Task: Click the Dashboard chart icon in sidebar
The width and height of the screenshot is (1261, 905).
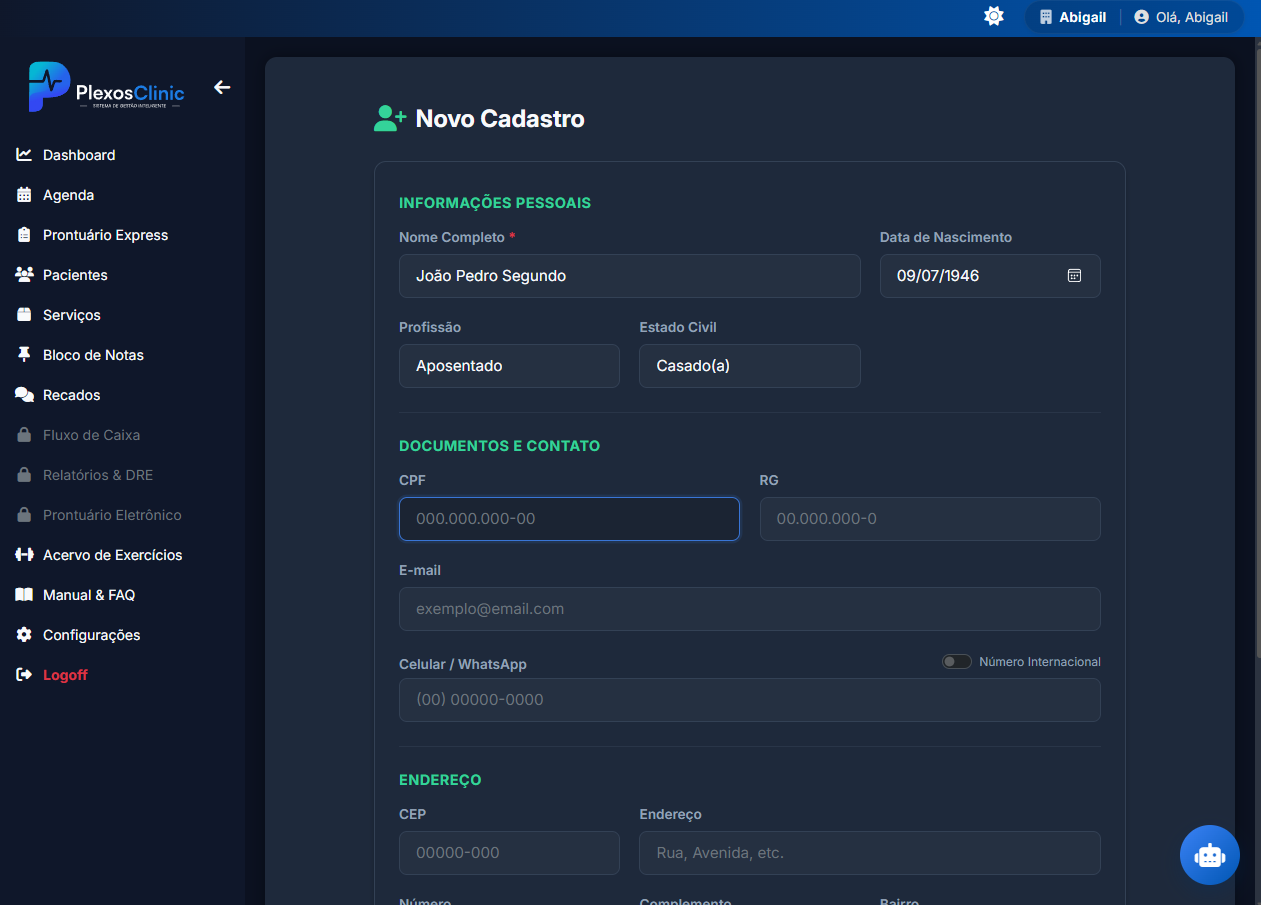Action: coord(24,155)
